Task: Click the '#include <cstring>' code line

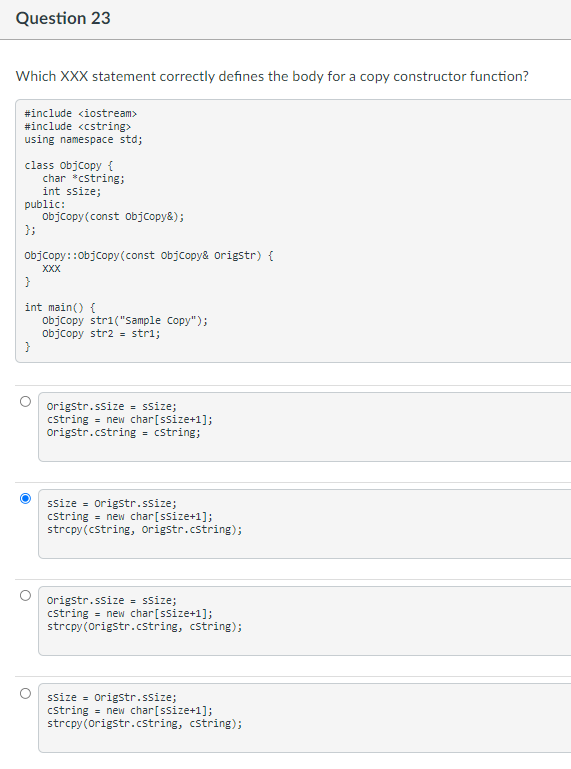Action: click(x=78, y=127)
